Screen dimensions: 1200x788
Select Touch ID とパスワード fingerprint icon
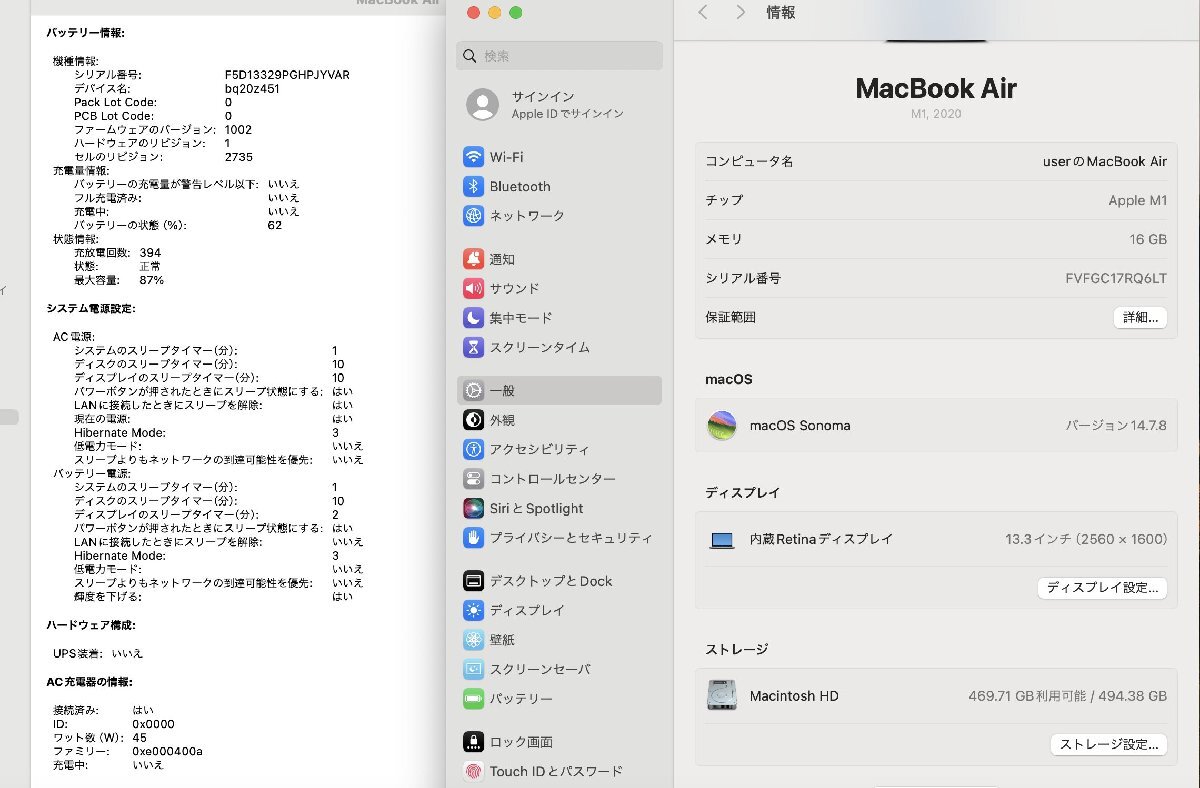(473, 771)
